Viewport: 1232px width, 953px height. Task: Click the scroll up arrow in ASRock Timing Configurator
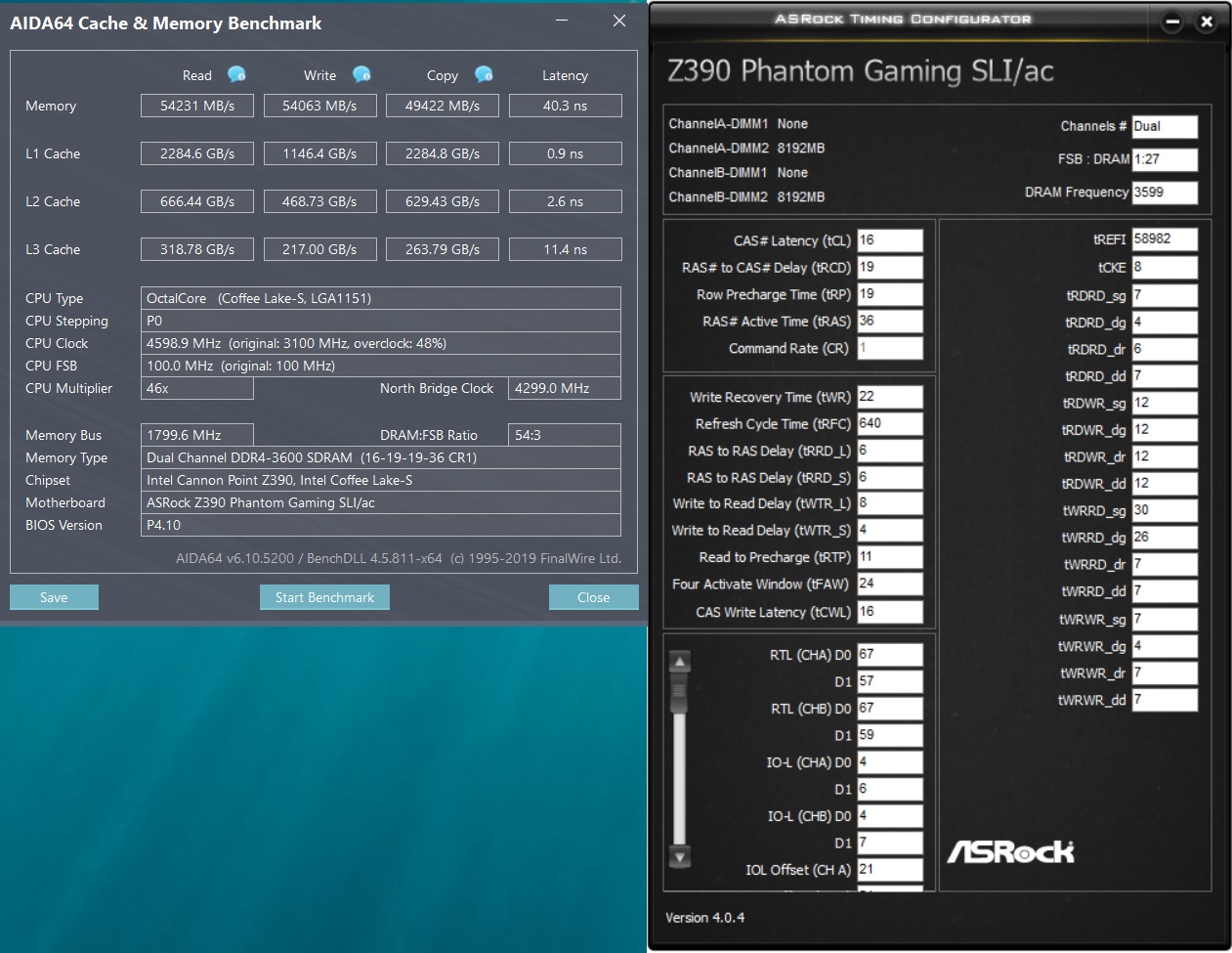(x=680, y=662)
